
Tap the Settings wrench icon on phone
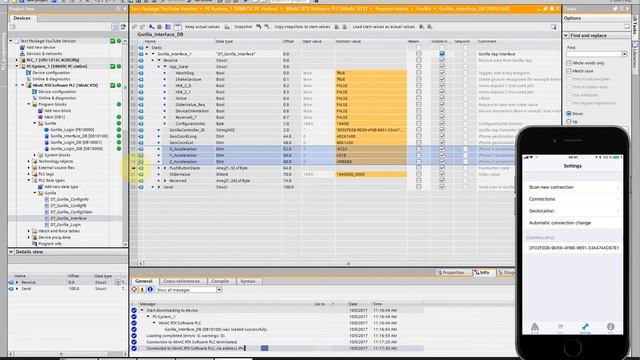pyautogui.click(x=585, y=327)
